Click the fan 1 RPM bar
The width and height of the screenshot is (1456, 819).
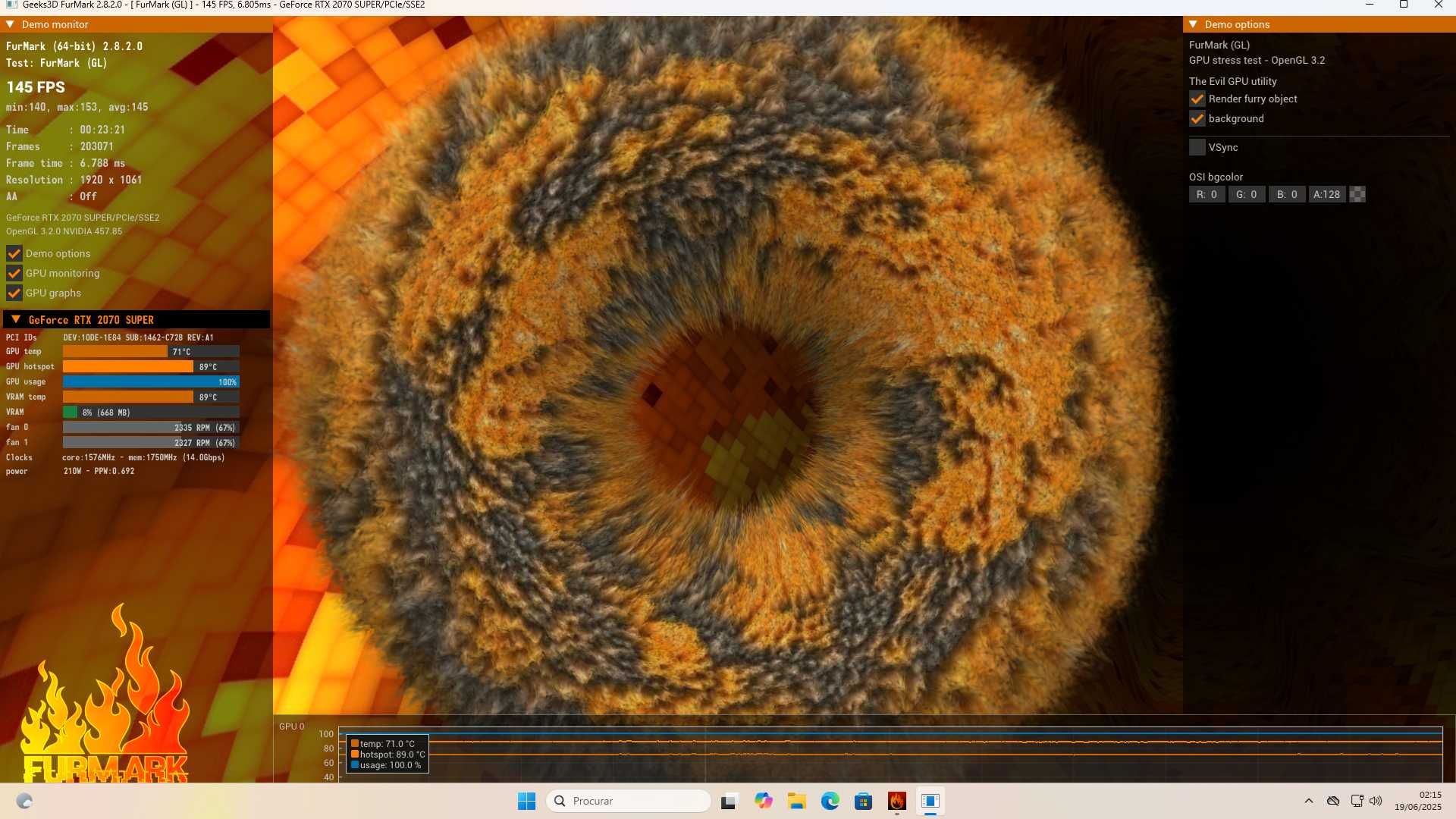click(151, 442)
